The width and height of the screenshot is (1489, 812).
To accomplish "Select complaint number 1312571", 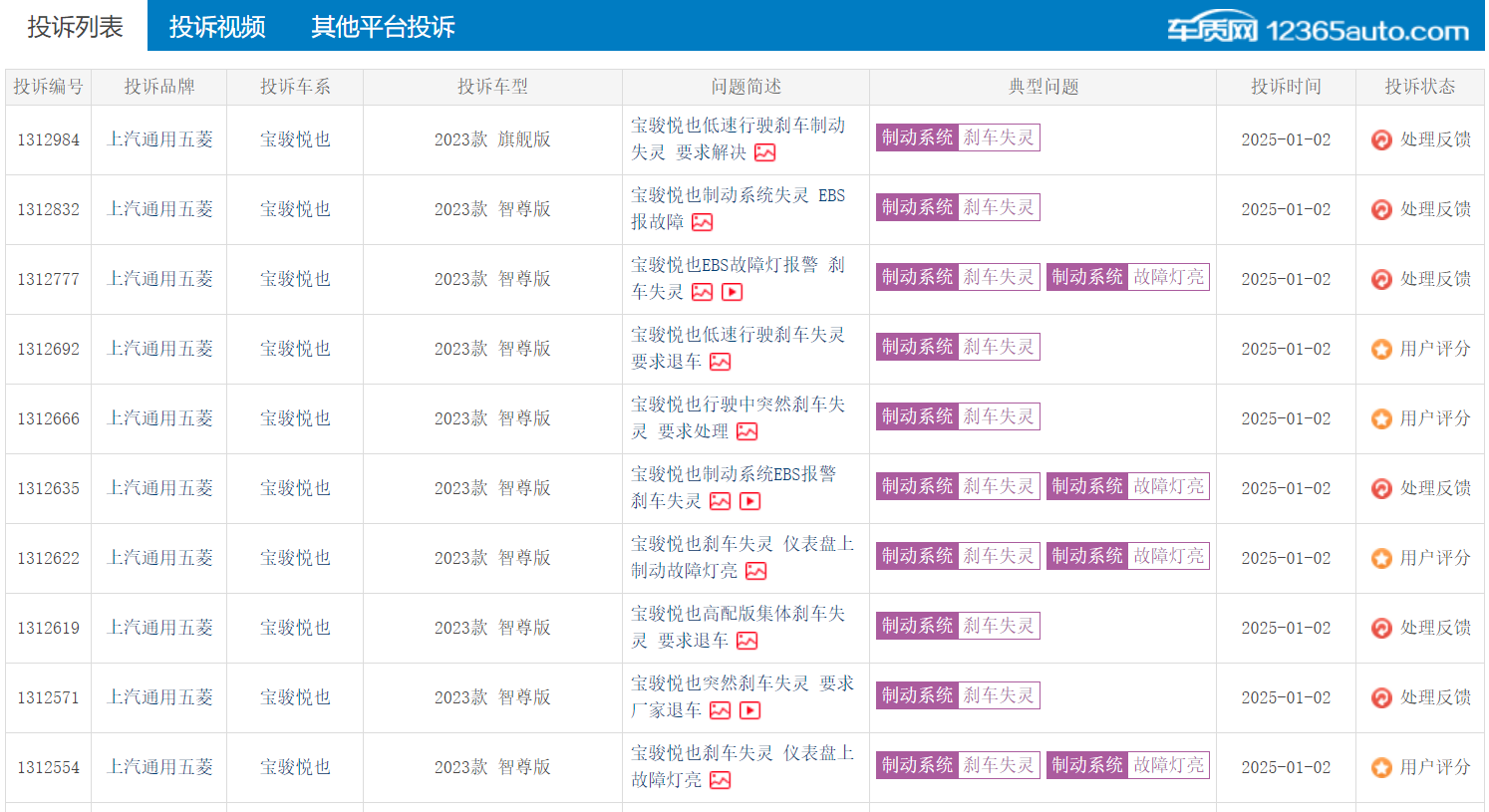I will pos(48,697).
